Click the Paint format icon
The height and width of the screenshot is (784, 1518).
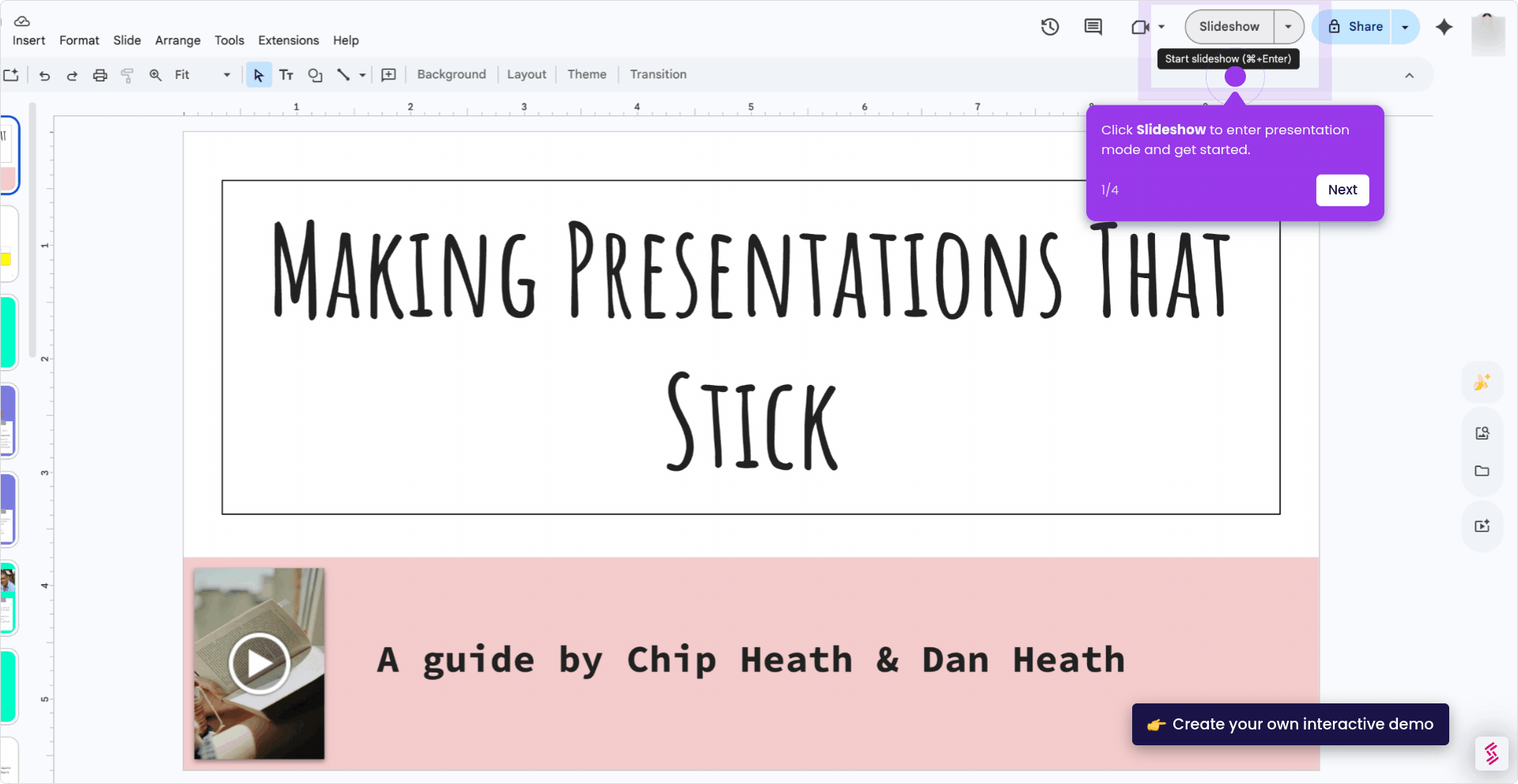[x=127, y=75]
